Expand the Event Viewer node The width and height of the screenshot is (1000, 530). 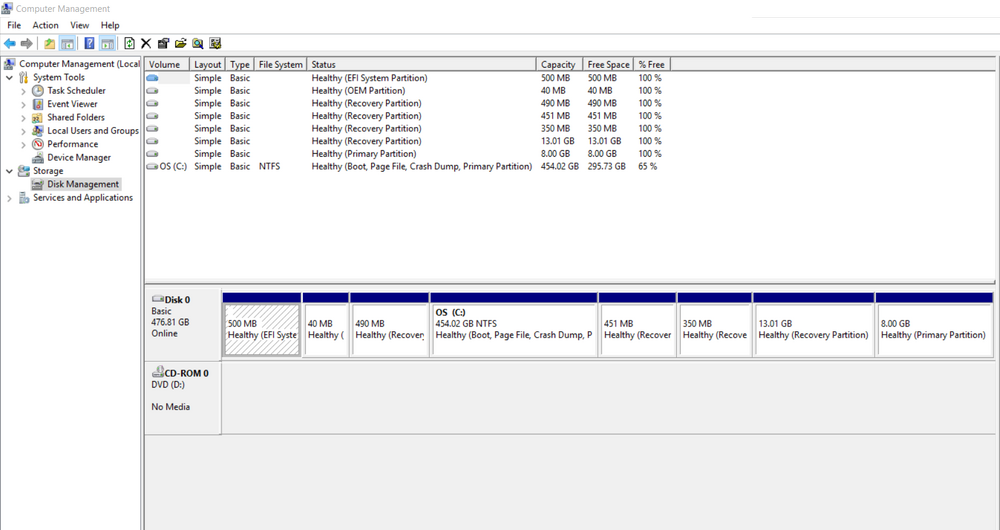(24, 105)
